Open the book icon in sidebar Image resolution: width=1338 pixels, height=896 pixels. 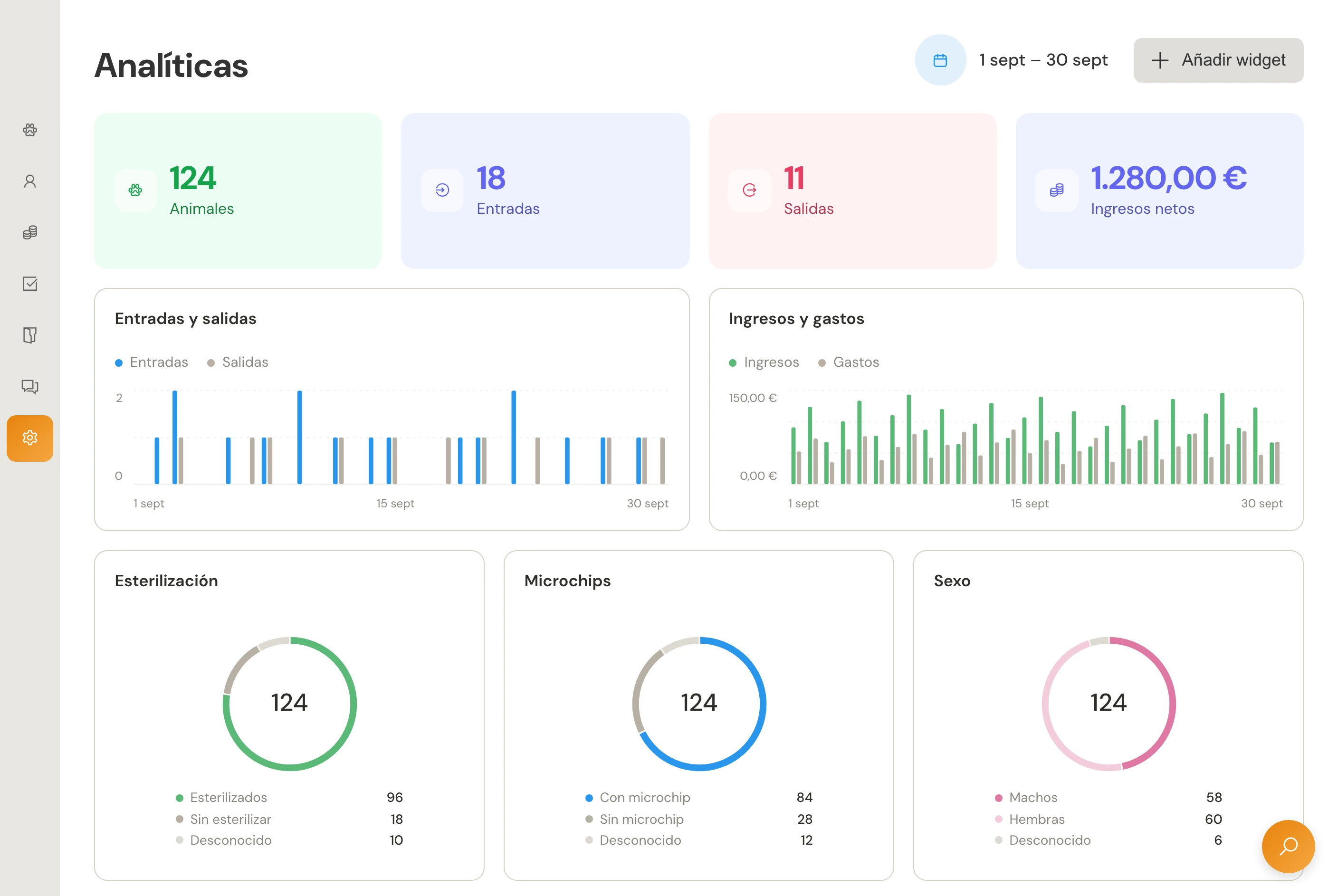point(30,335)
